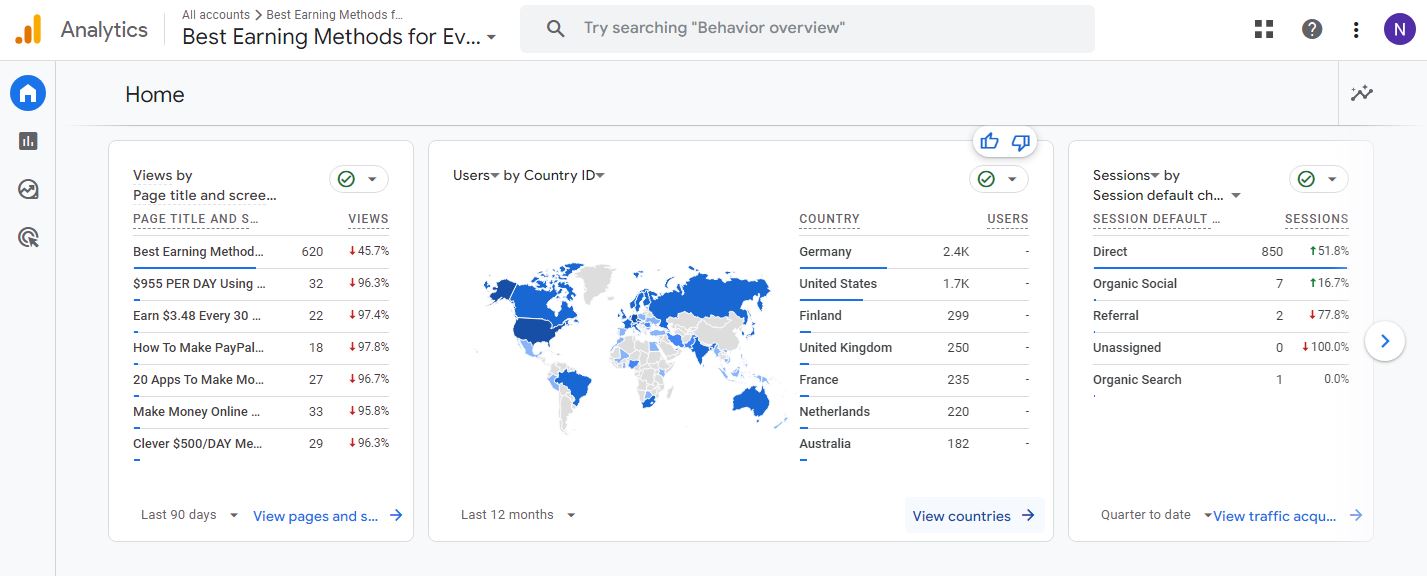Open the Home icon in sidebar
1427x576 pixels.
[28, 94]
